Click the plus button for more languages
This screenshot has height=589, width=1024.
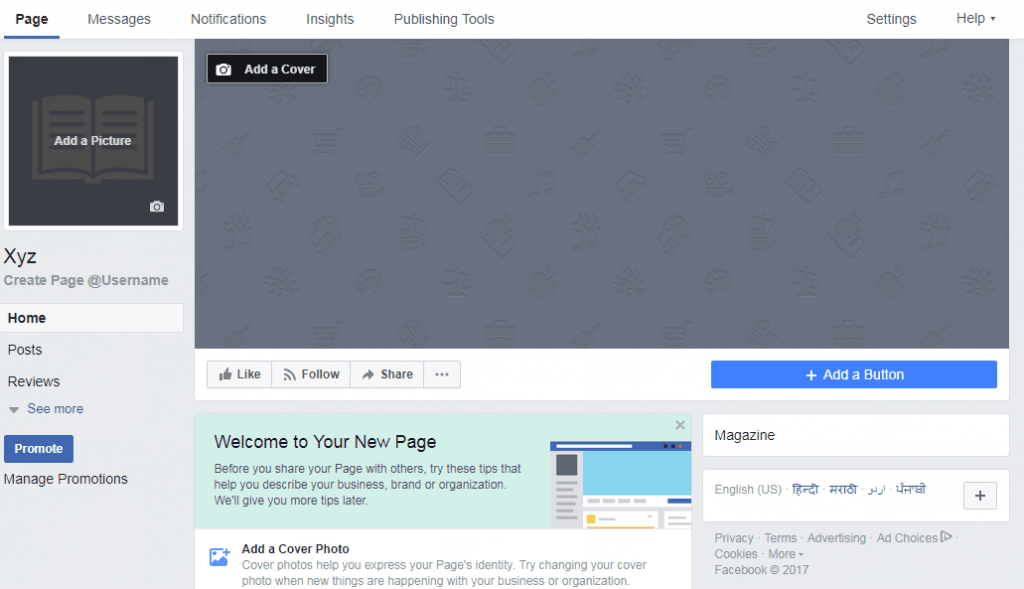(x=980, y=496)
